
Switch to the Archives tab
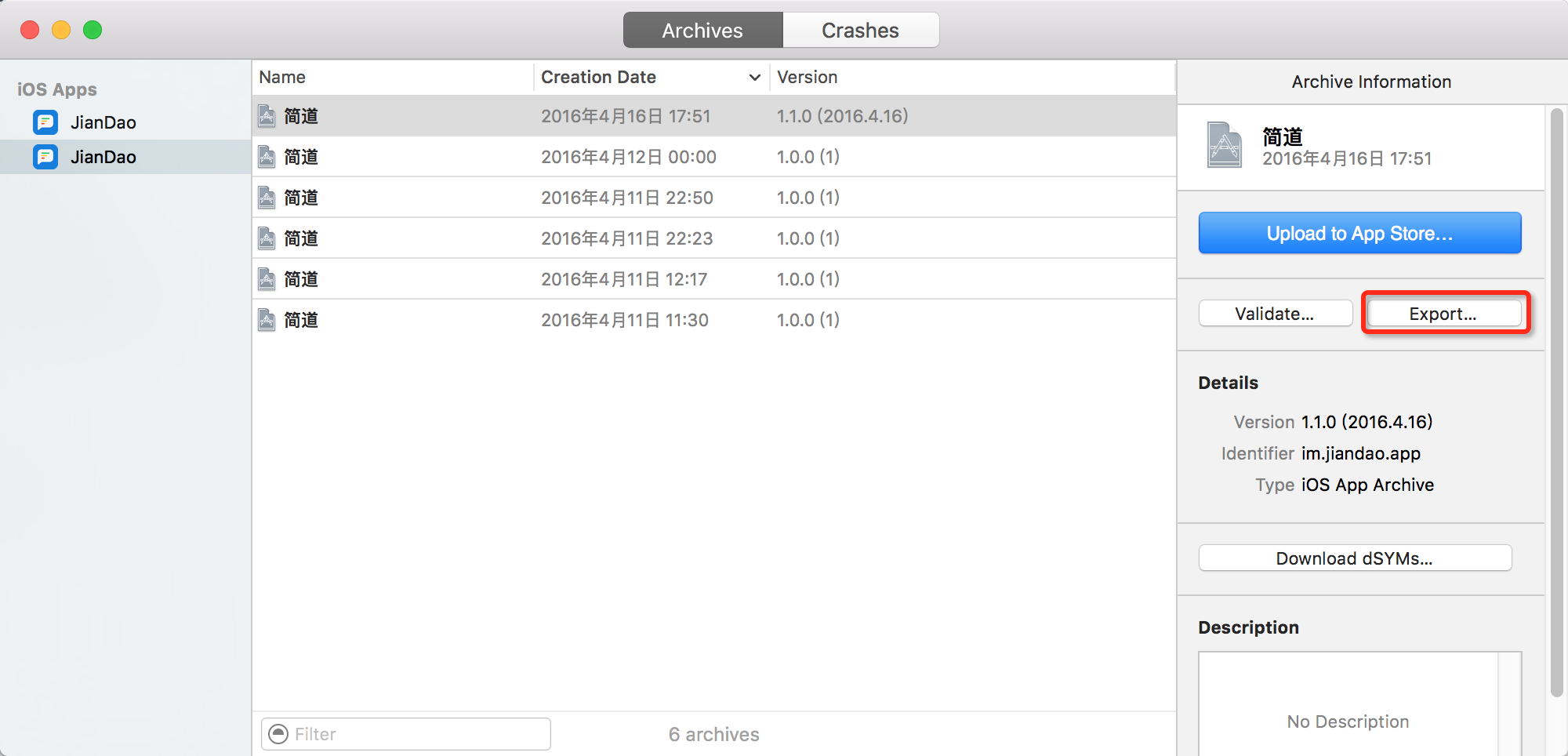pyautogui.click(x=702, y=31)
